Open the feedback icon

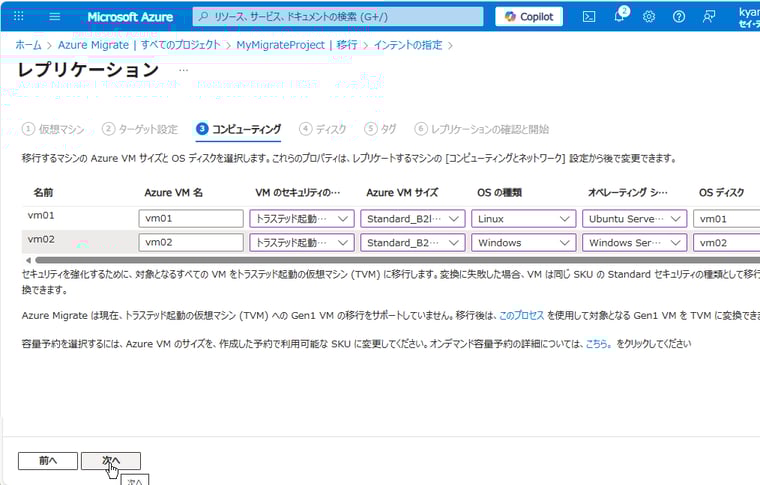coord(709,16)
